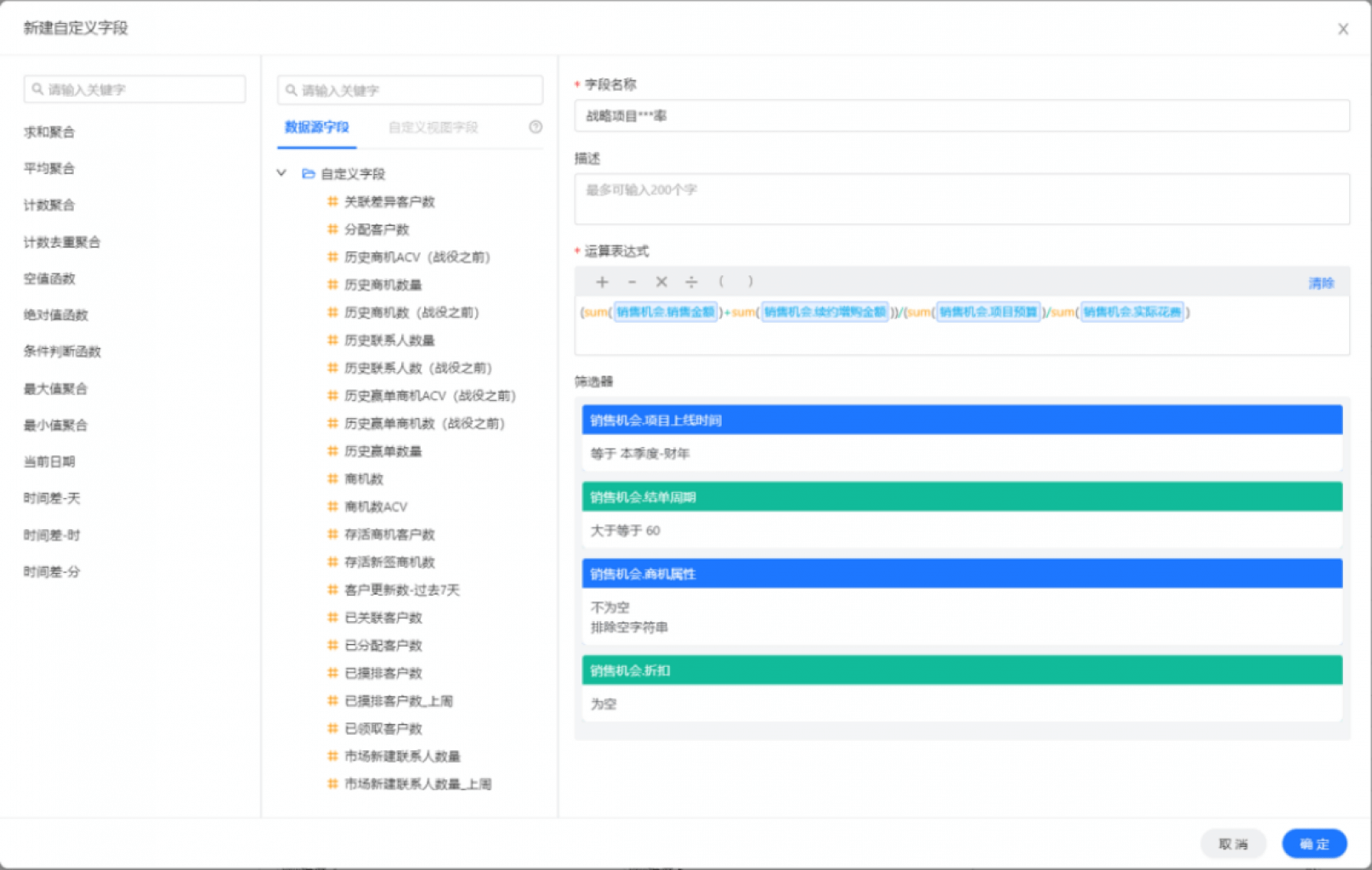Click the 字段名称 name input field

tap(961, 116)
